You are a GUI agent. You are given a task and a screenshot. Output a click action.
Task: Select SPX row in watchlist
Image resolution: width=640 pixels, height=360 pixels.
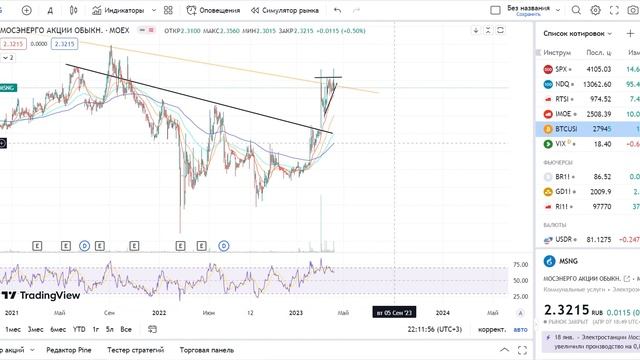click(588, 69)
